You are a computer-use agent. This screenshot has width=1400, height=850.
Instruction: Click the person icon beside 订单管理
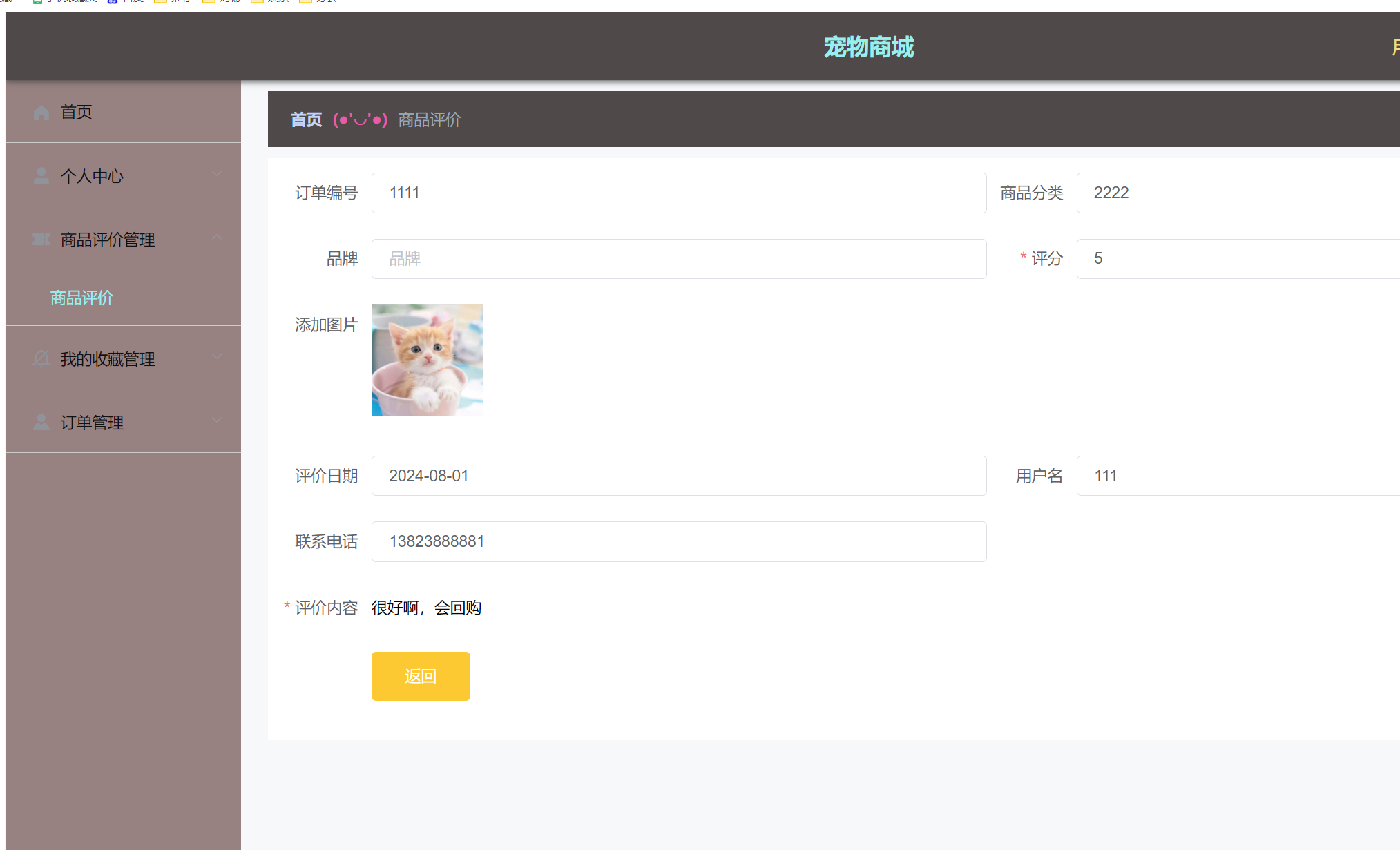point(41,422)
